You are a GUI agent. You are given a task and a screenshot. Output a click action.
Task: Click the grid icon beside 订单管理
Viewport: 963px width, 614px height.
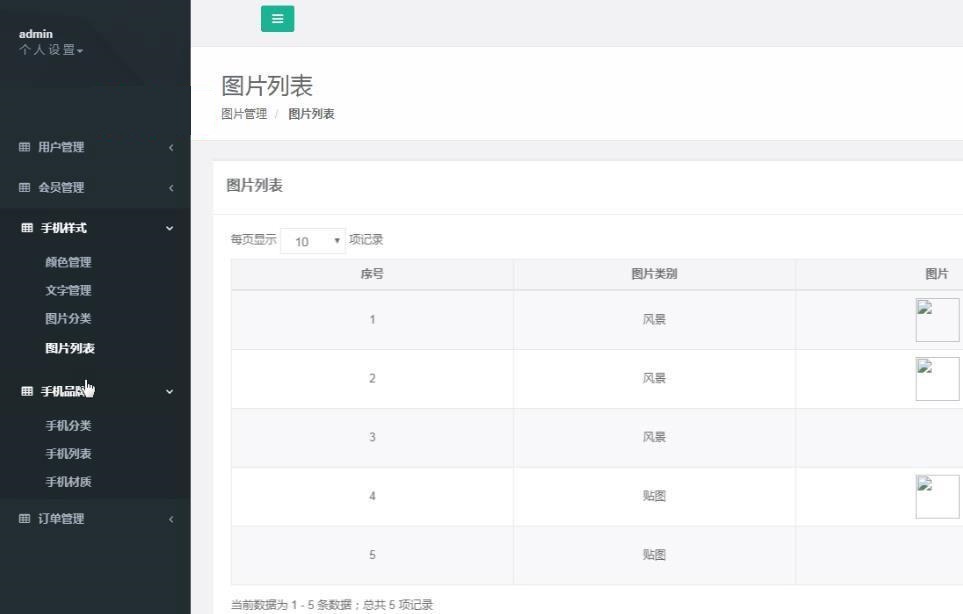point(25,519)
